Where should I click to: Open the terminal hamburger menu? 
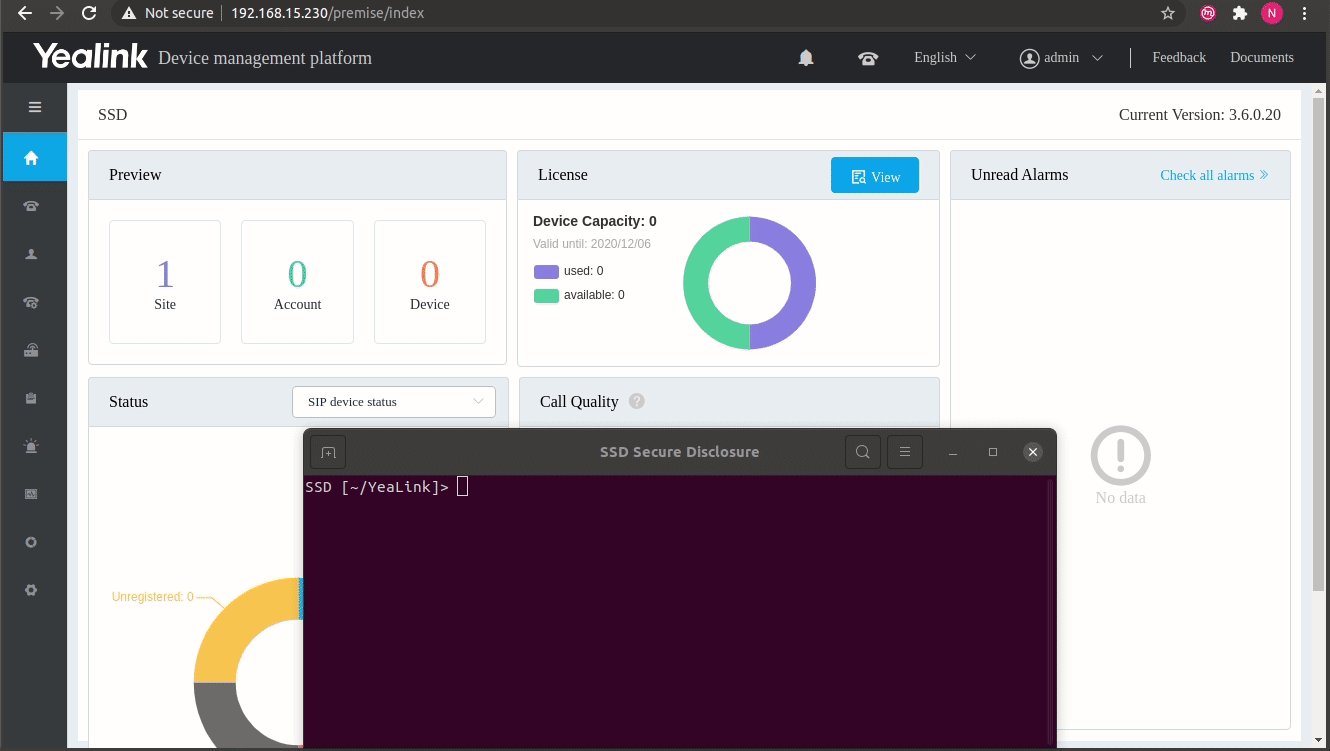click(904, 452)
